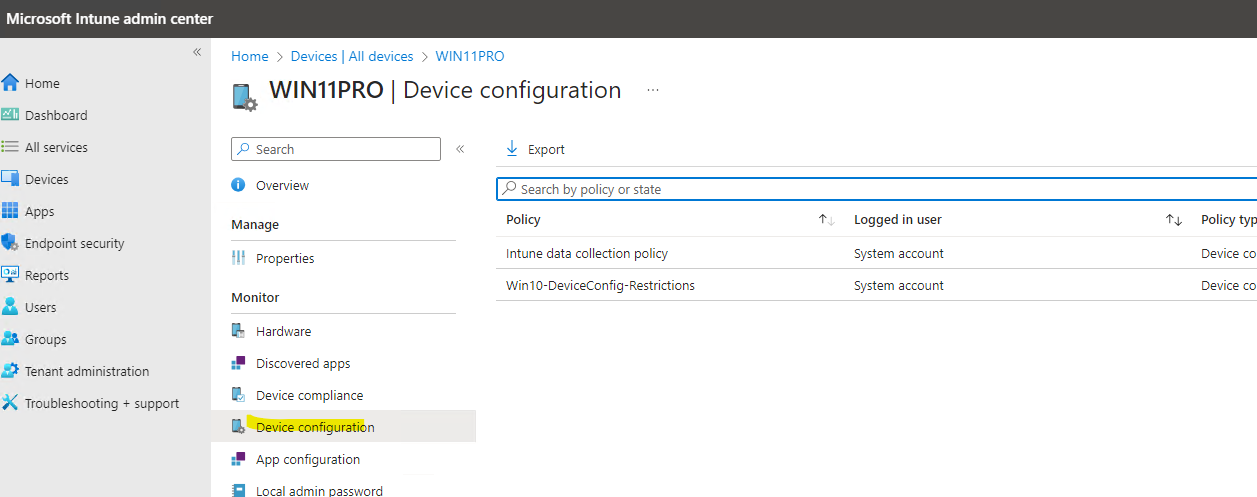Click the Export button
The image size is (1257, 497).
535,149
